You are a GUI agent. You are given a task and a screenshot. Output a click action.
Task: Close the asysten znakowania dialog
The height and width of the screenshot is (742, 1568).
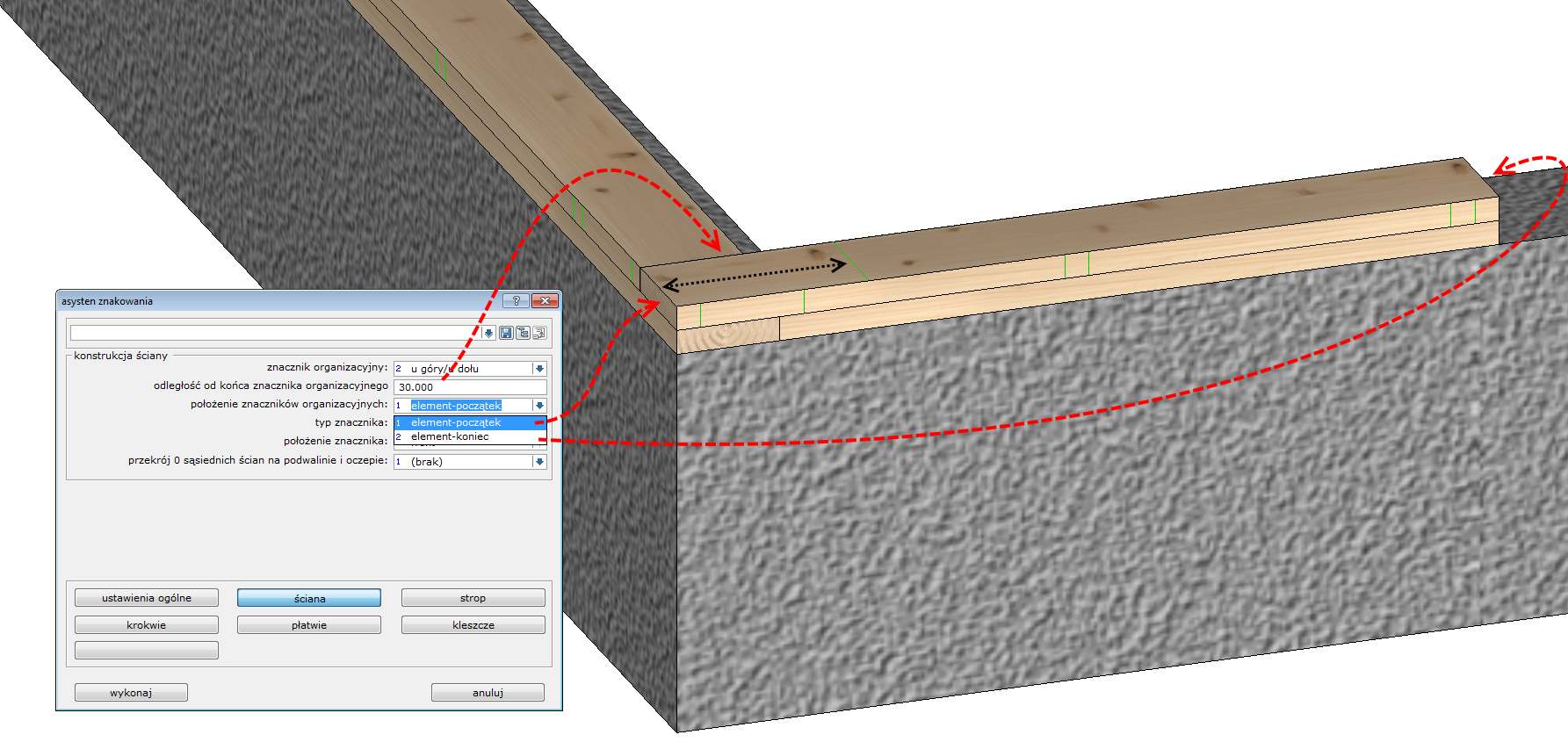[545, 301]
